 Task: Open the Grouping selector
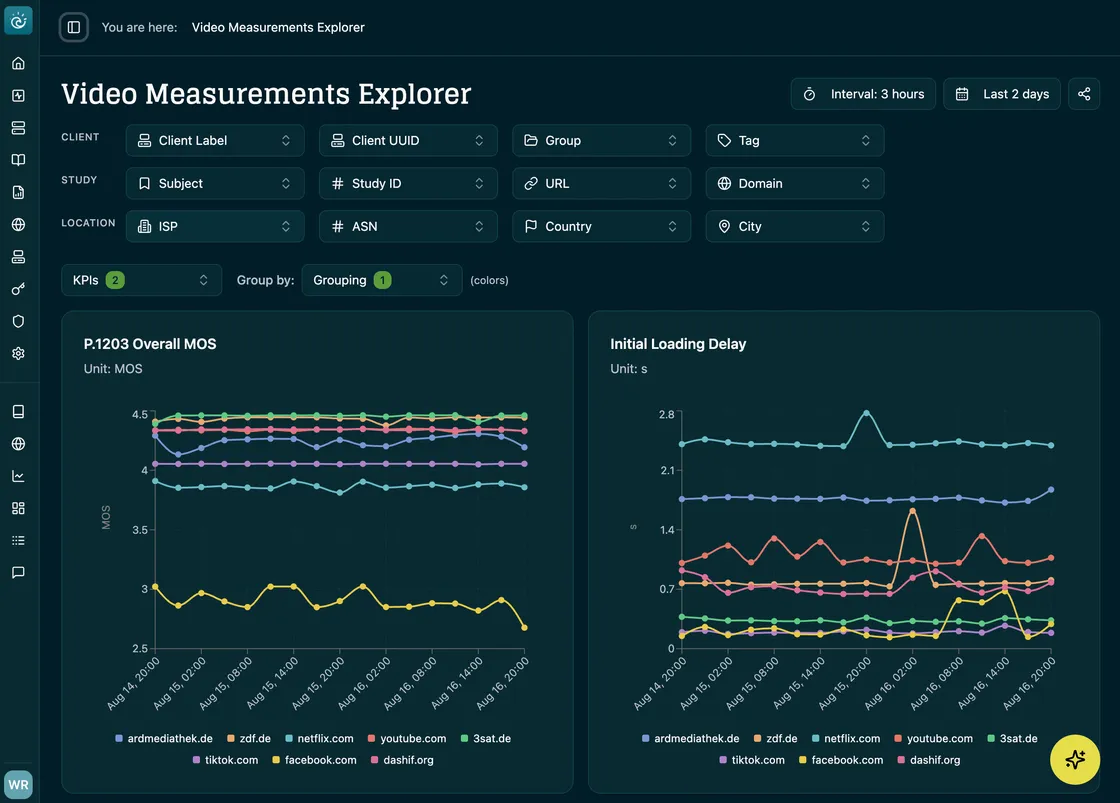382,280
